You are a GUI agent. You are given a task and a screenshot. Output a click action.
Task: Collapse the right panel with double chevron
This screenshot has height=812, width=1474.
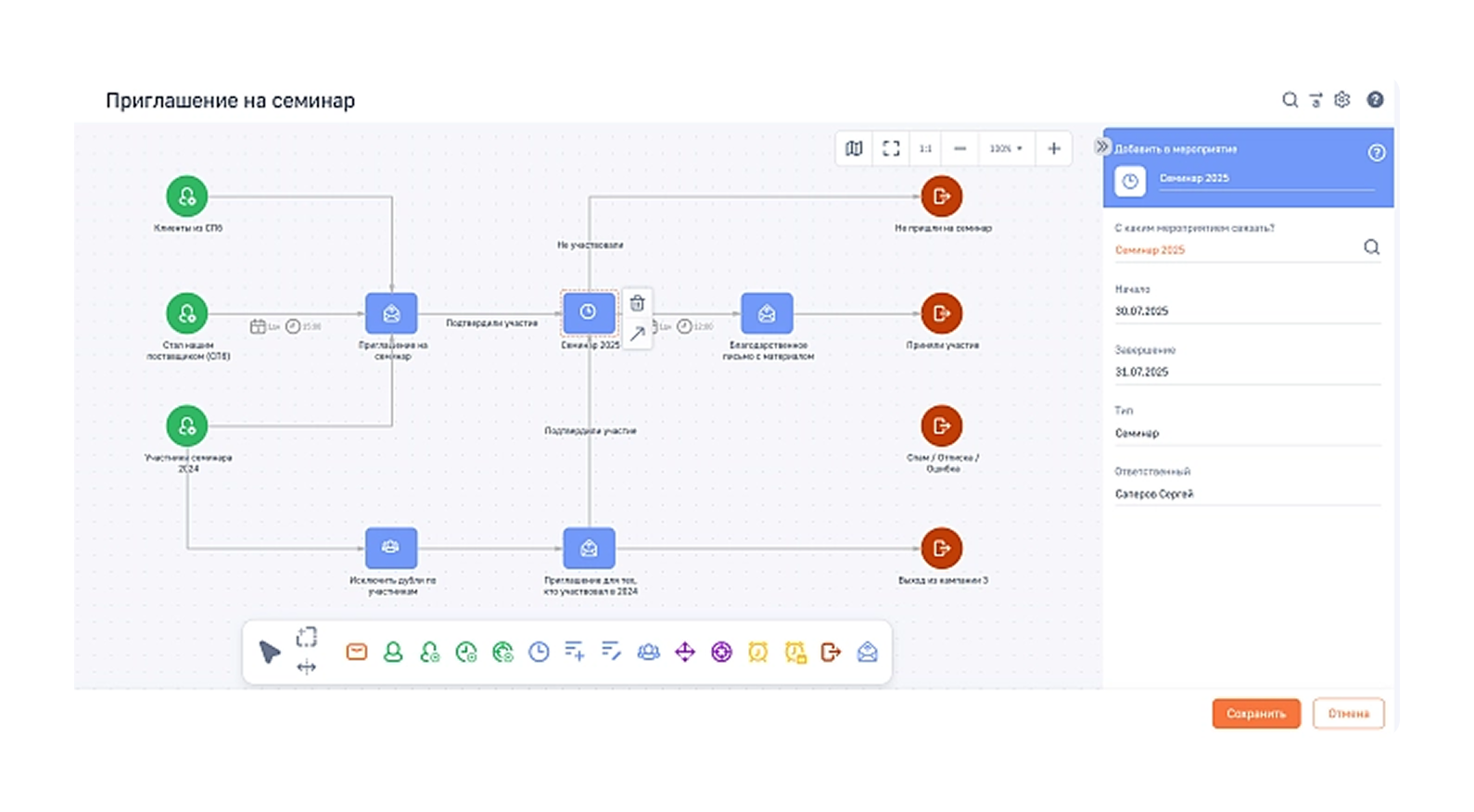click(x=1101, y=146)
